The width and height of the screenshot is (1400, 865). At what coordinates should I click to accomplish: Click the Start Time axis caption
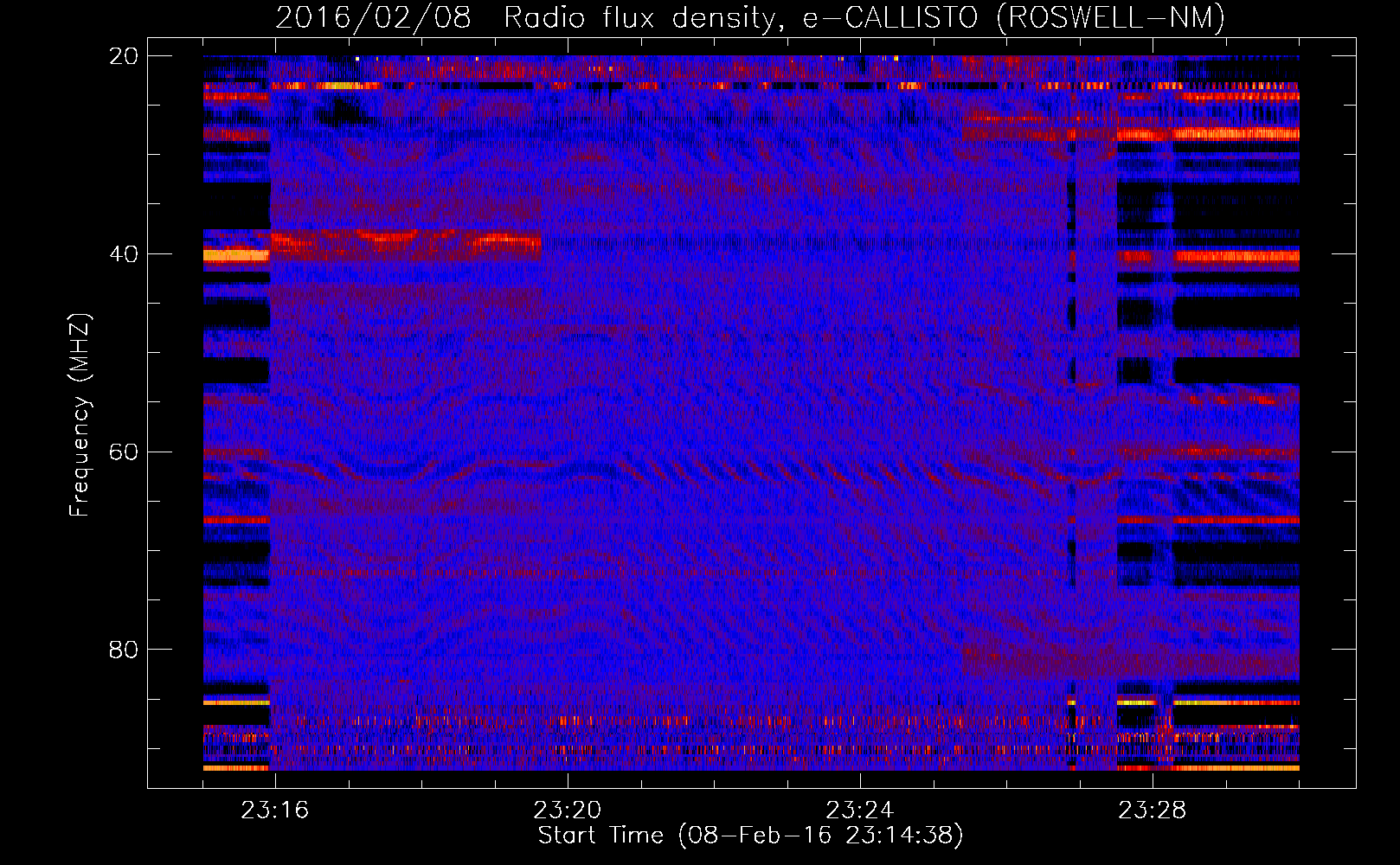pos(750,836)
